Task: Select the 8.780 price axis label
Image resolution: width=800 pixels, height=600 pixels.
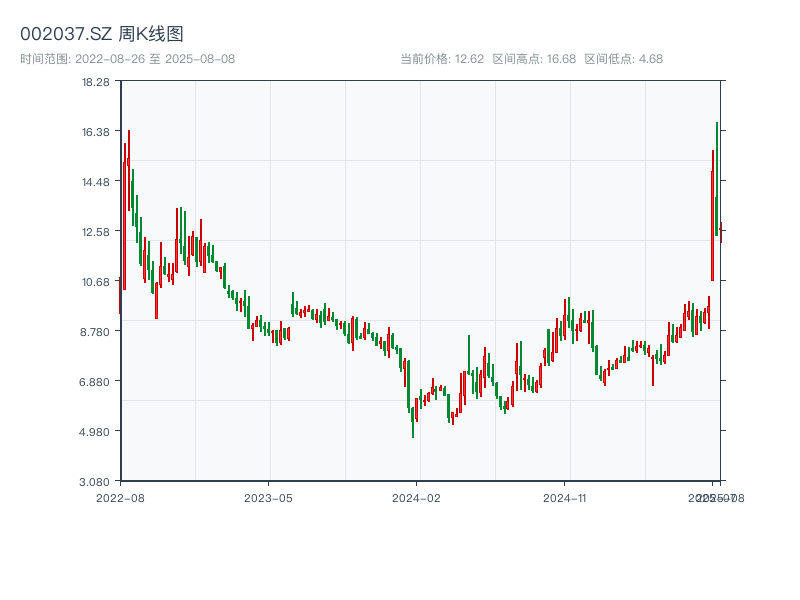Action: 96,332
